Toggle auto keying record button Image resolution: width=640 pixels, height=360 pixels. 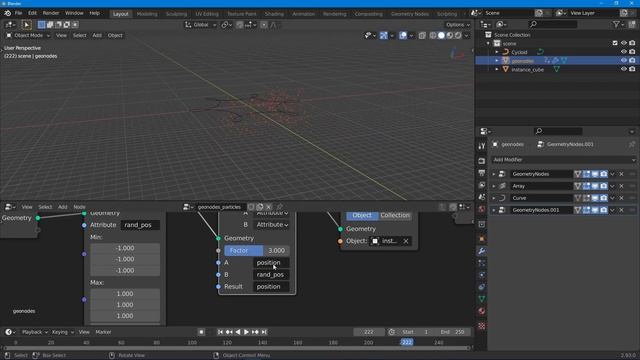(201, 332)
